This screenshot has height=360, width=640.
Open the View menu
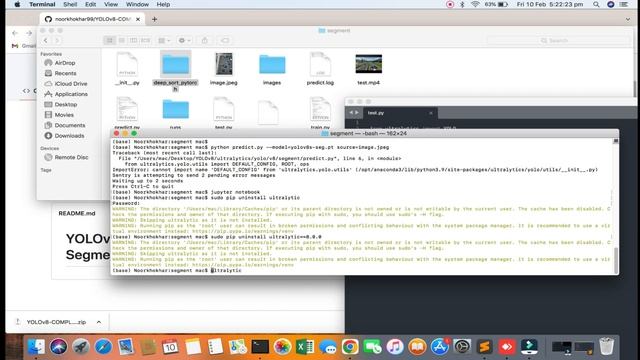click(x=111, y=4)
